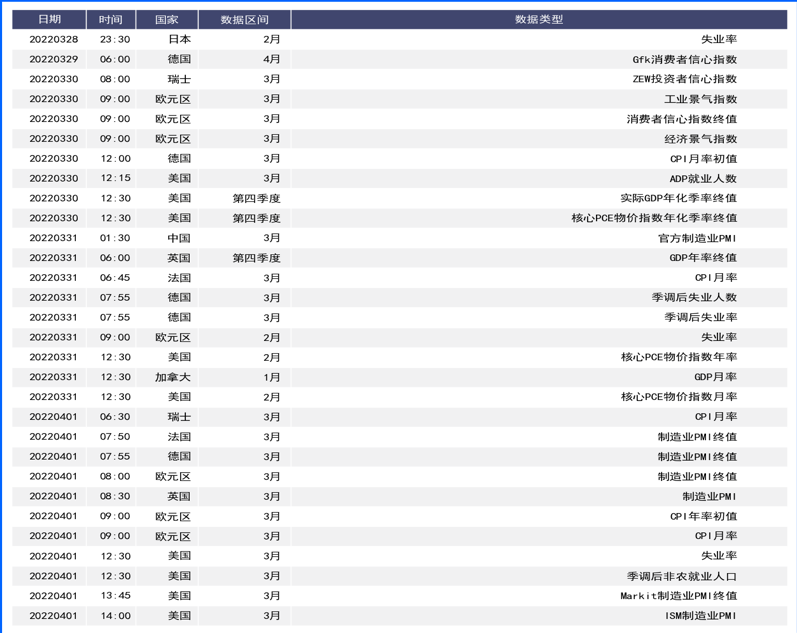Click the 时间 column header

(x=111, y=19)
